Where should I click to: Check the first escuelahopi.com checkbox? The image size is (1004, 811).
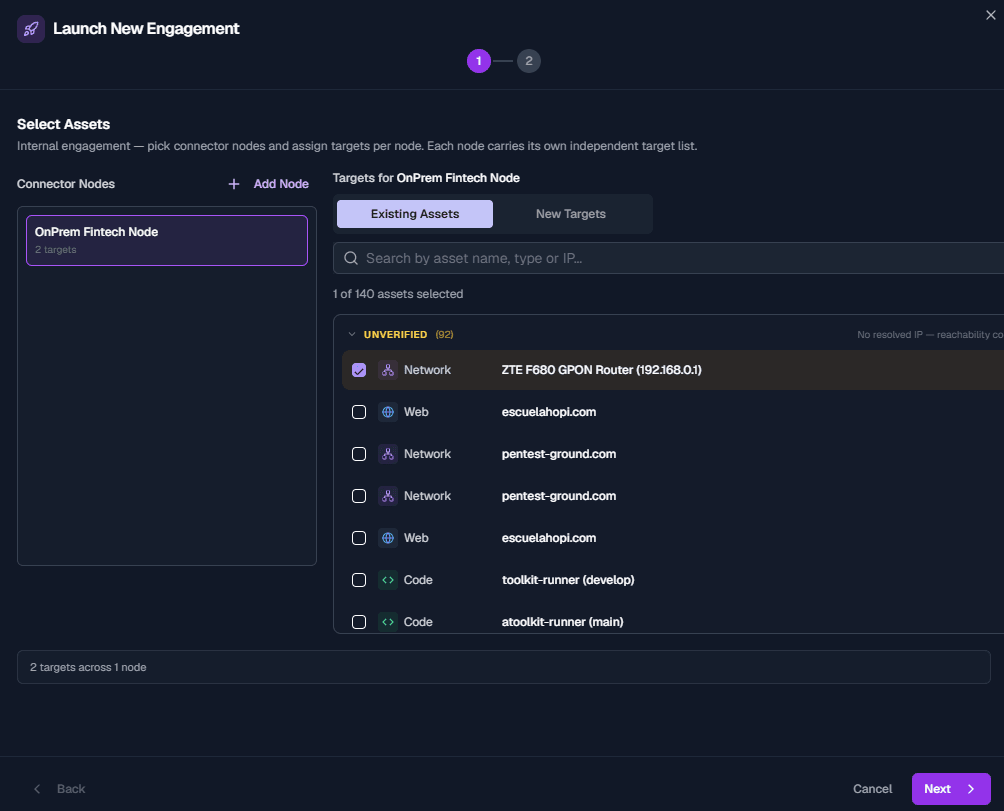click(x=359, y=412)
